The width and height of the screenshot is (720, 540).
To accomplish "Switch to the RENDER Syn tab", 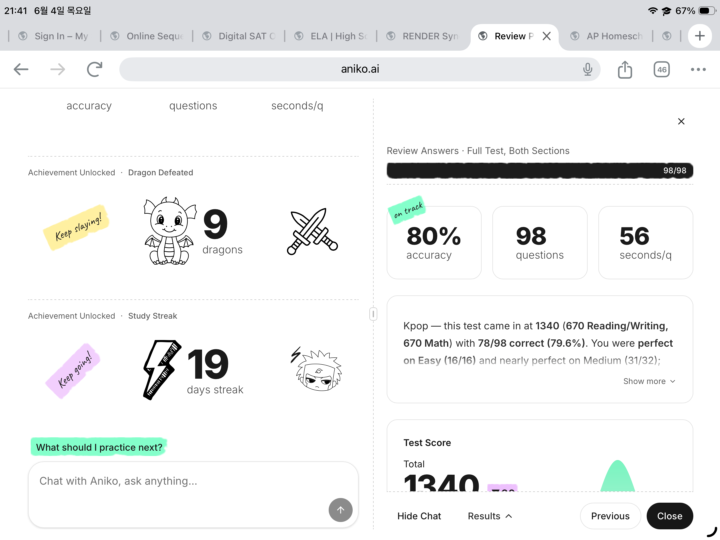I will (x=422, y=36).
